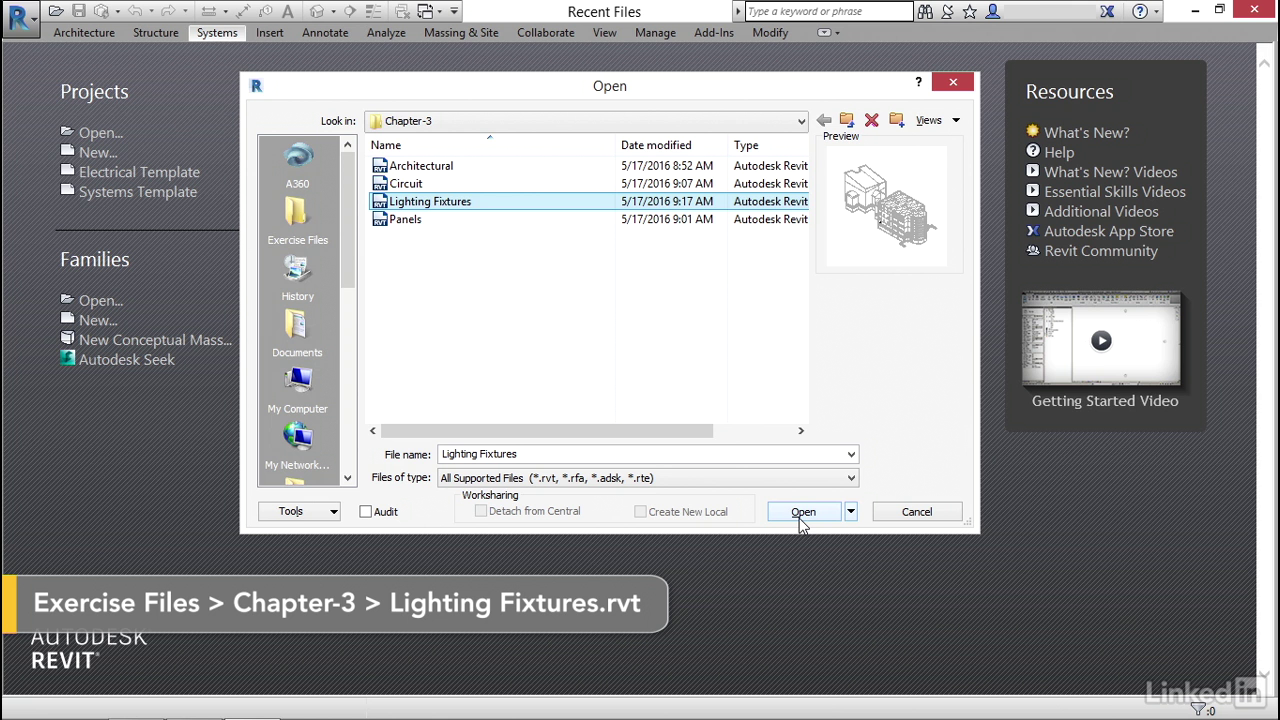
Task: Switch to the Structure ribbon tab
Action: (x=156, y=33)
